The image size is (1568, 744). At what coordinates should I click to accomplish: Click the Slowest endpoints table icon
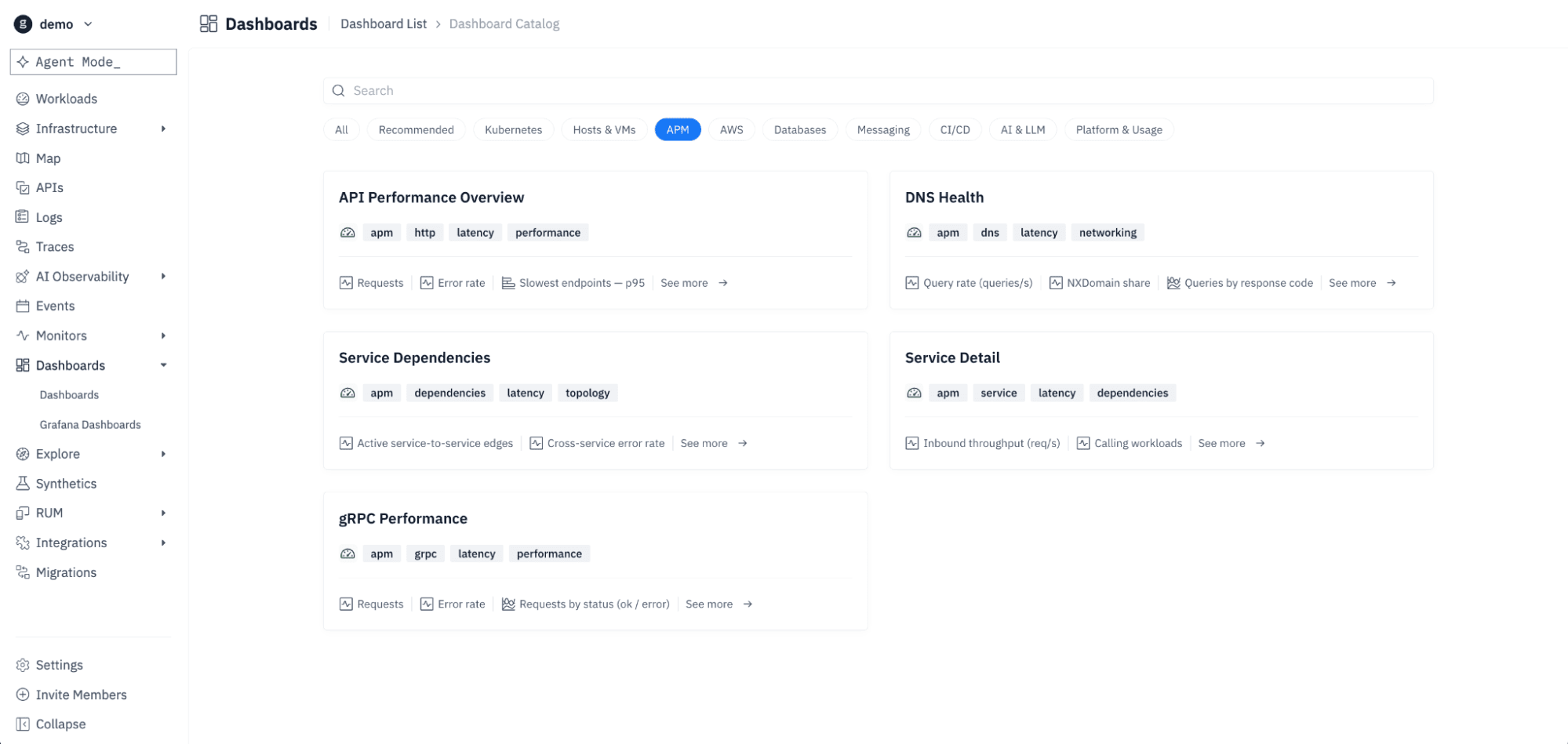pos(508,283)
